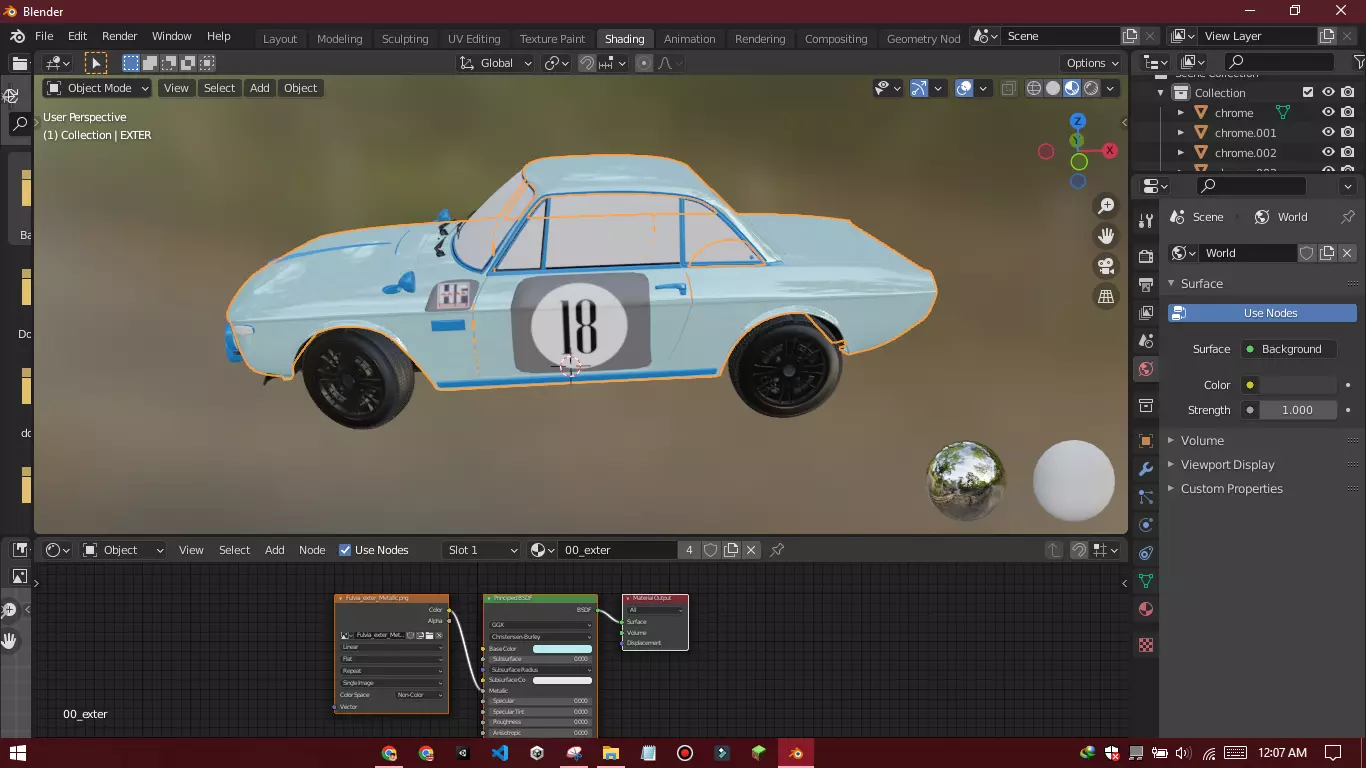Screen dimensions: 1366x768
Task: Select solid viewport shading
Action: [x=1053, y=88]
